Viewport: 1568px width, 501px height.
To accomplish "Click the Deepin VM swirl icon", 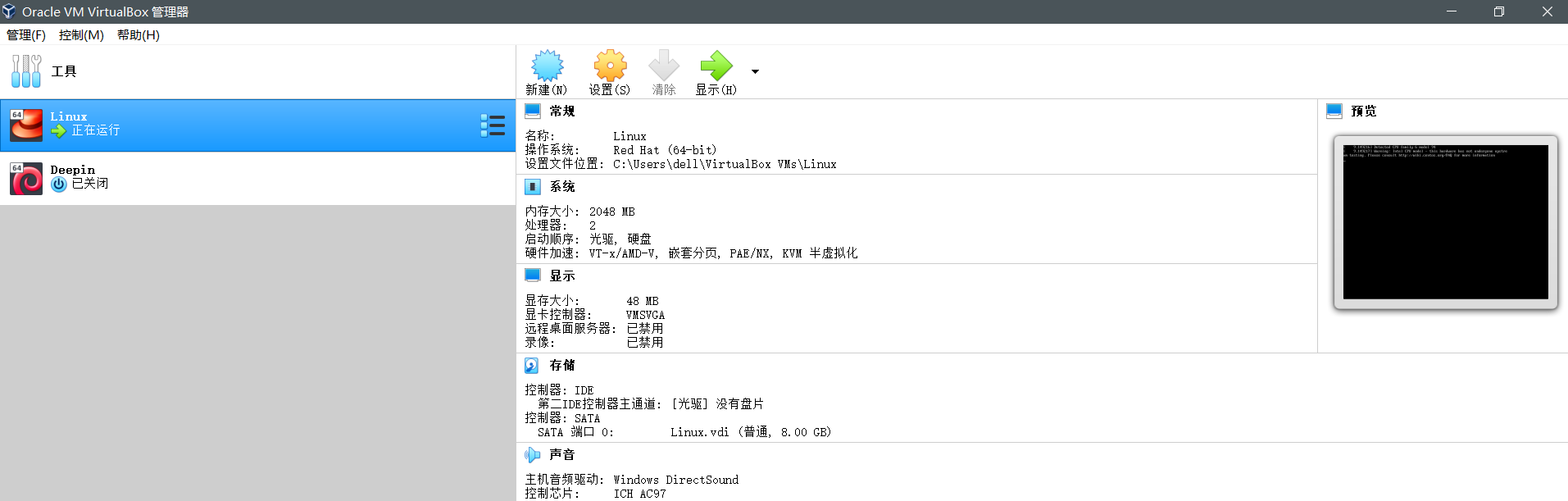I will point(26,179).
